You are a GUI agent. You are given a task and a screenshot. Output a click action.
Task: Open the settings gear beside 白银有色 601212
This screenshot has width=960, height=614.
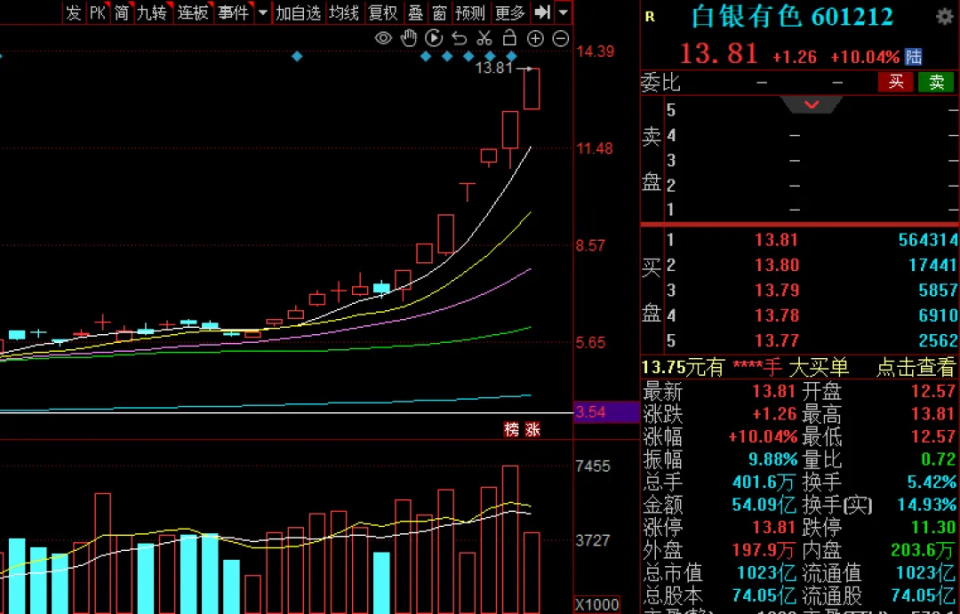coord(944,17)
